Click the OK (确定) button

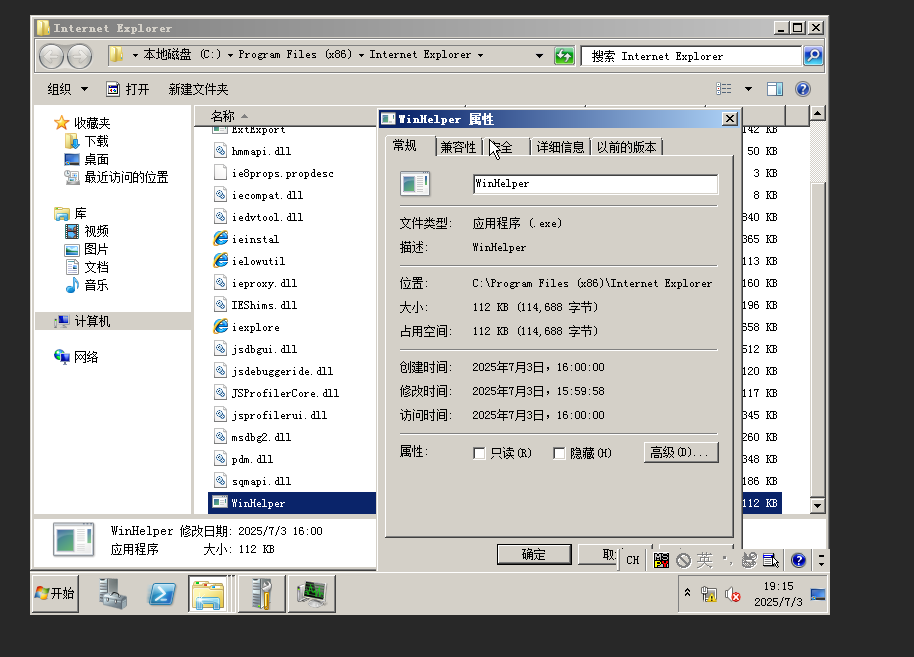(534, 554)
